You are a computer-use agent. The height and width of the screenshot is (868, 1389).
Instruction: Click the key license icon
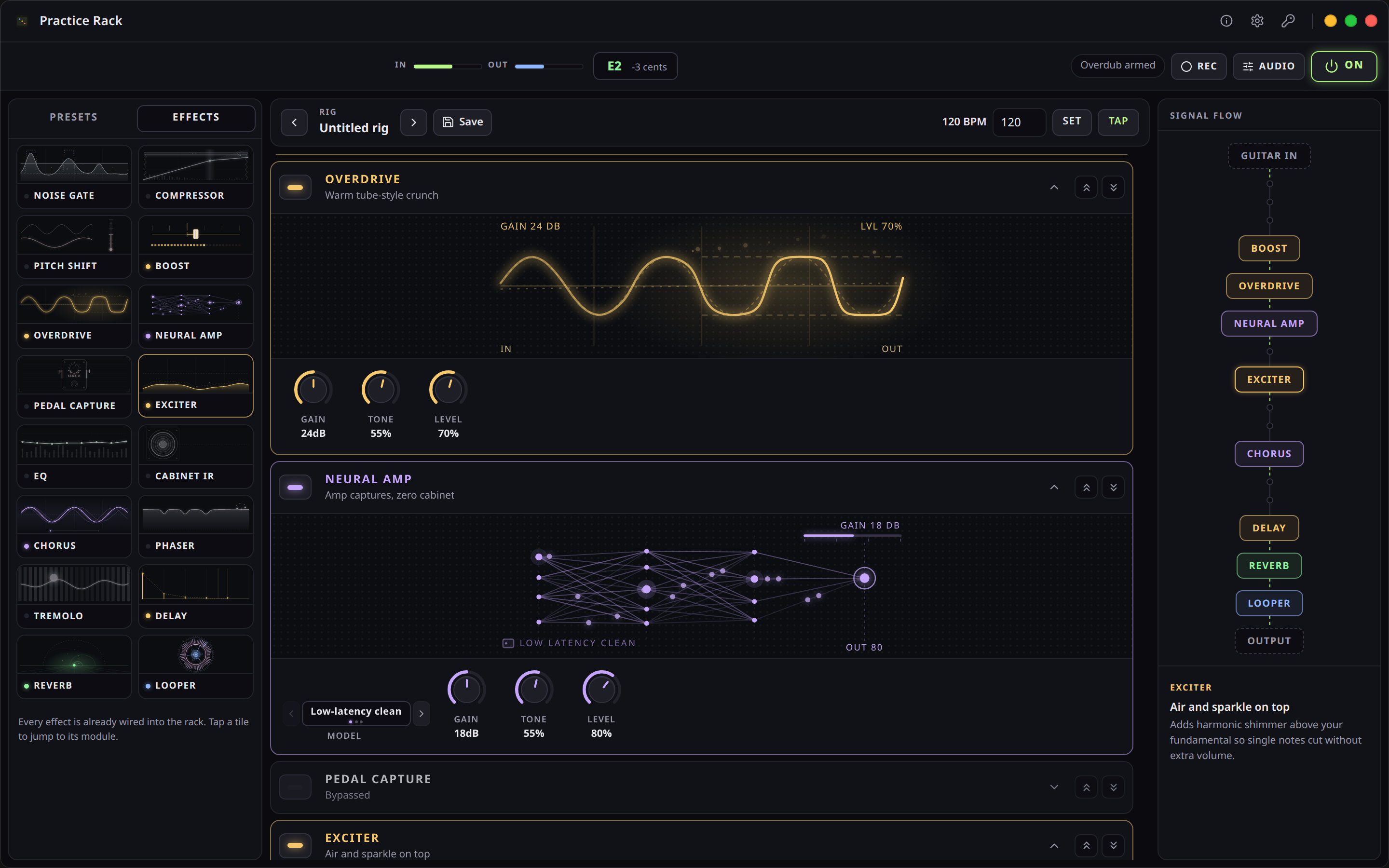(x=1288, y=21)
